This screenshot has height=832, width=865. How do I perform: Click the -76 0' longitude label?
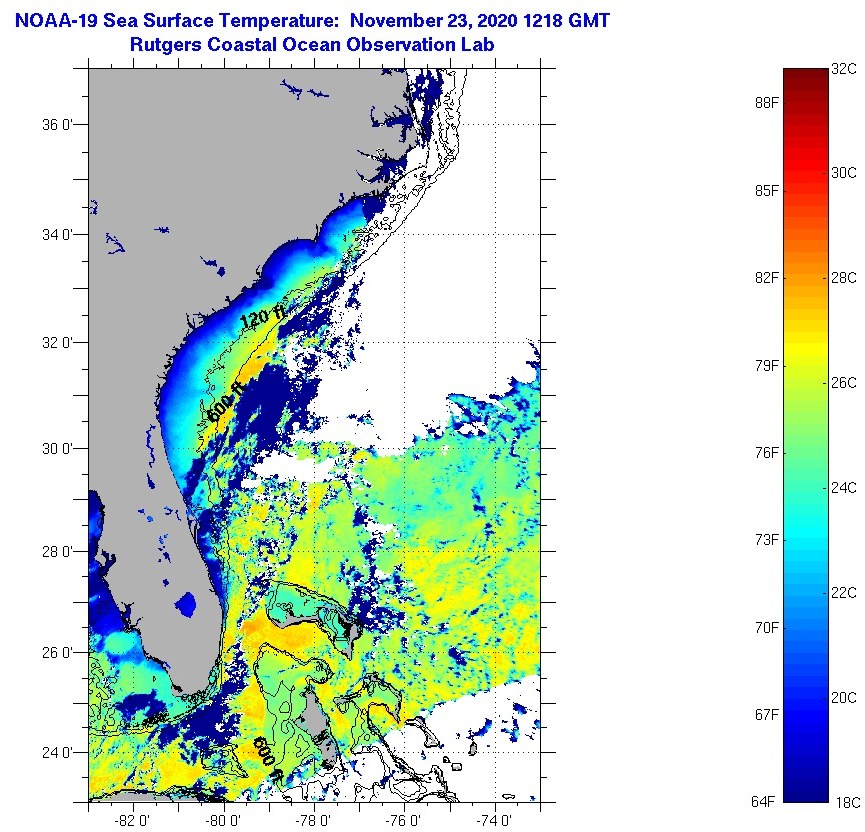[404, 821]
